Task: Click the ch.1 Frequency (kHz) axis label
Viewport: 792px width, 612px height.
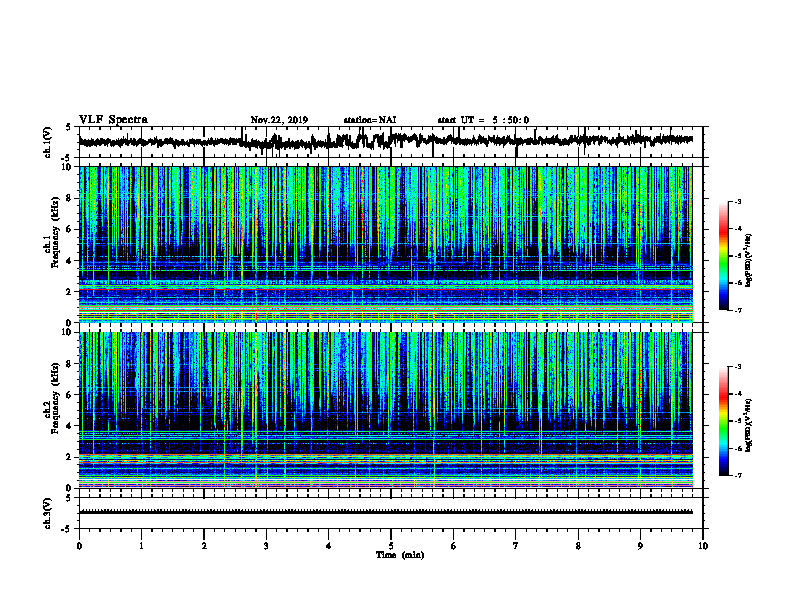Action: pos(52,233)
